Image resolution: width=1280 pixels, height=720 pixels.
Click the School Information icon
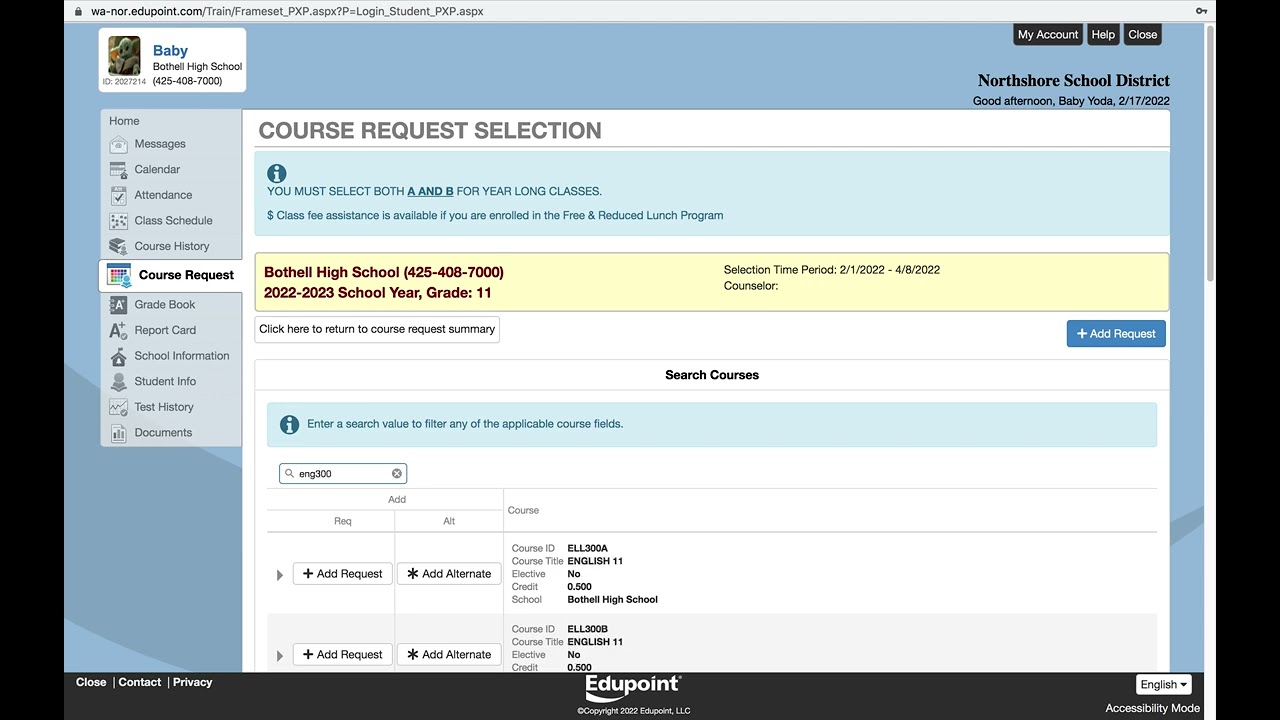click(x=118, y=356)
